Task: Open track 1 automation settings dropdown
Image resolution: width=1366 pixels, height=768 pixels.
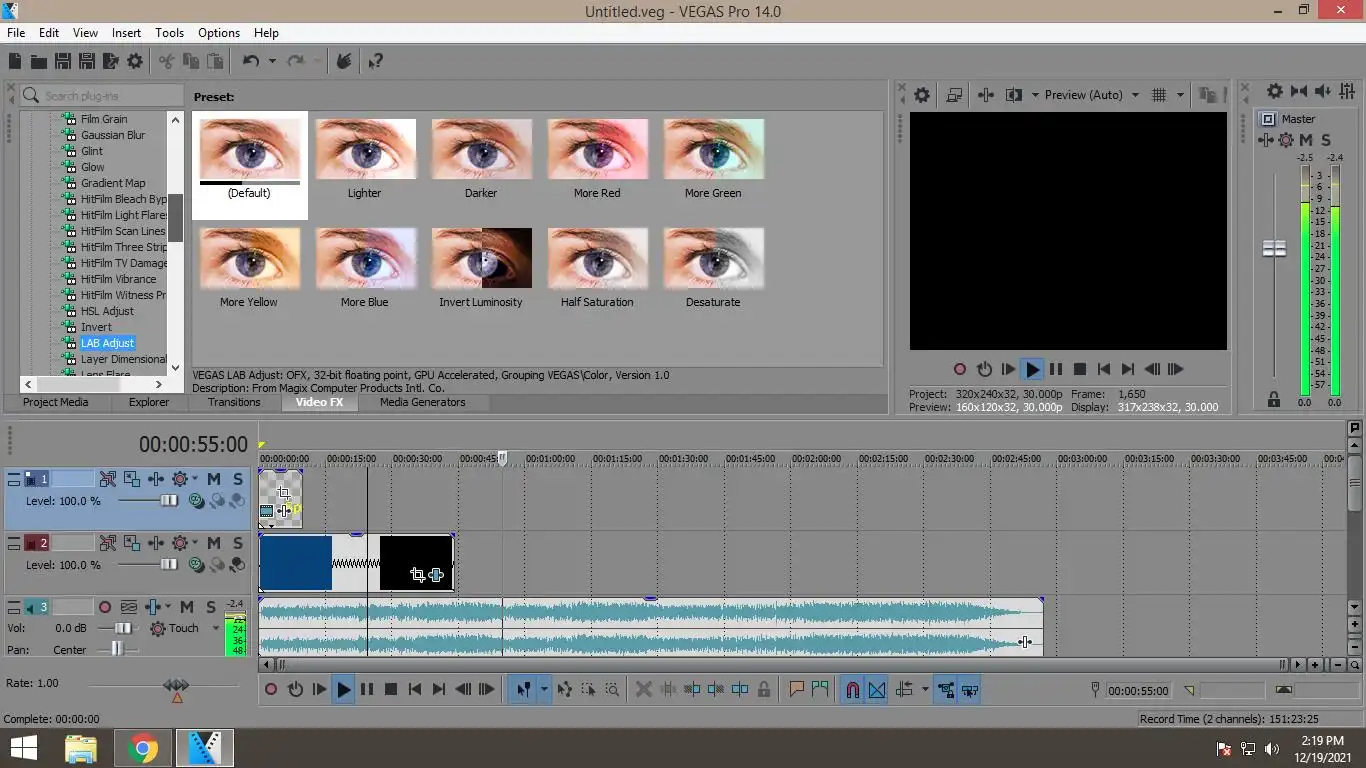Action: point(194,480)
